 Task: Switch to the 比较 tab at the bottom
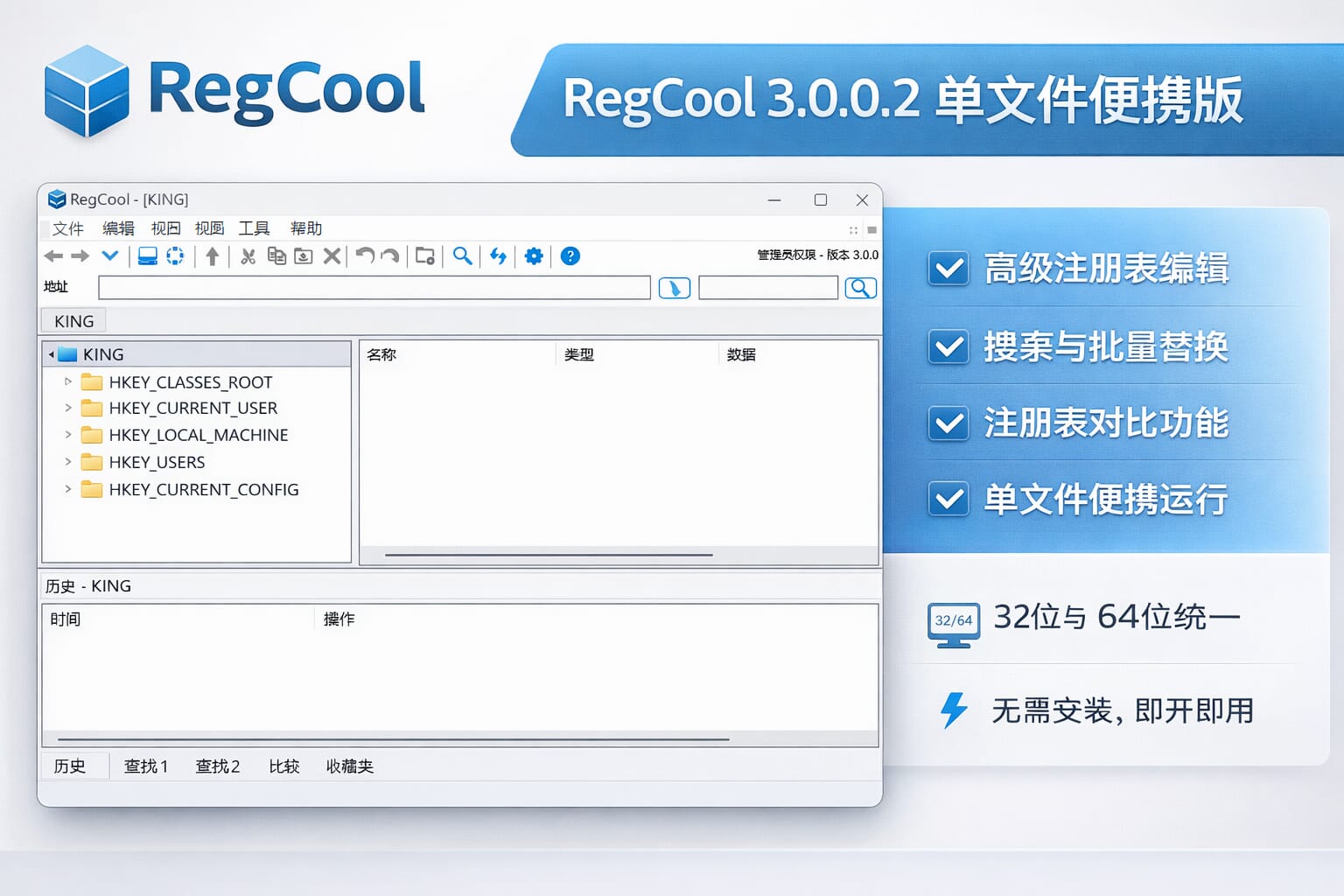(x=283, y=766)
